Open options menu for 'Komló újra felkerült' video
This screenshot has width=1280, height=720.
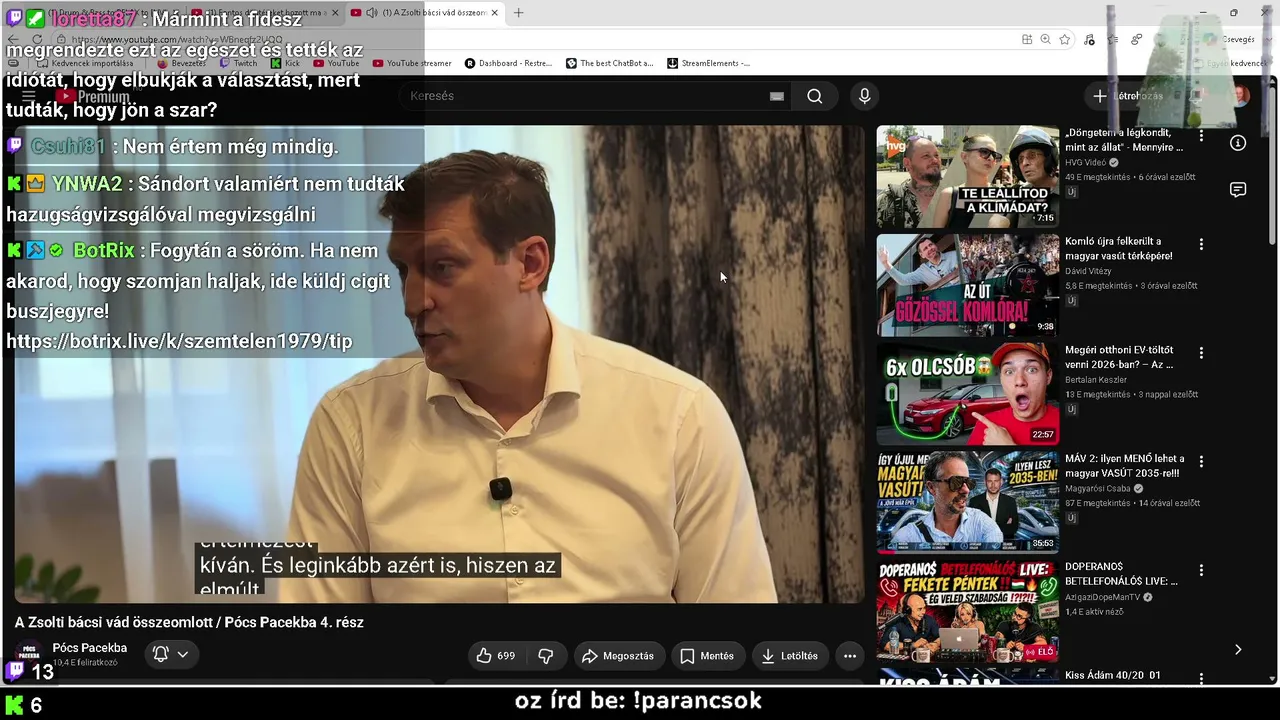[x=1201, y=244]
